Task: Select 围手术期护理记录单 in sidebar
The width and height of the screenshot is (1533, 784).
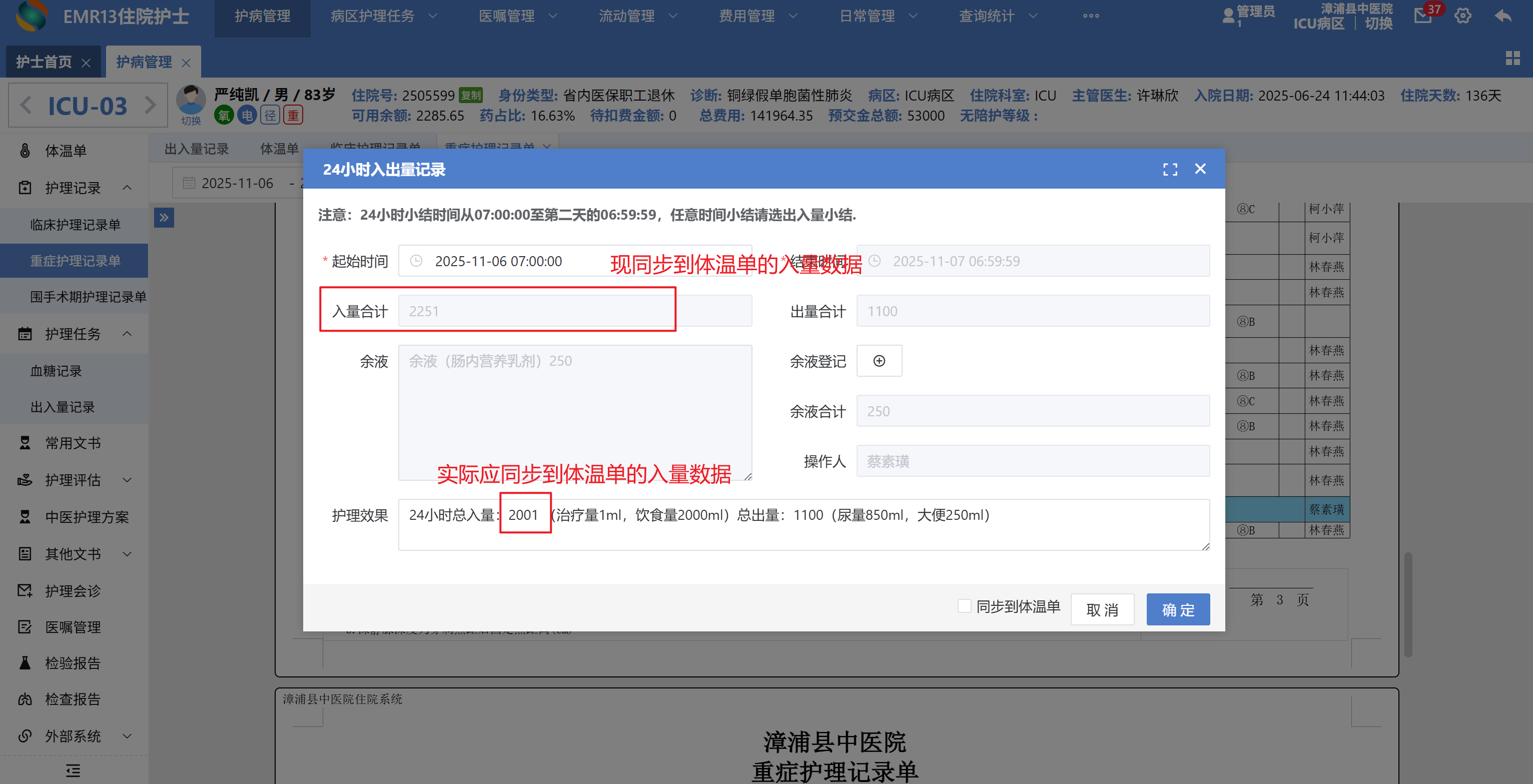Action: point(88,297)
